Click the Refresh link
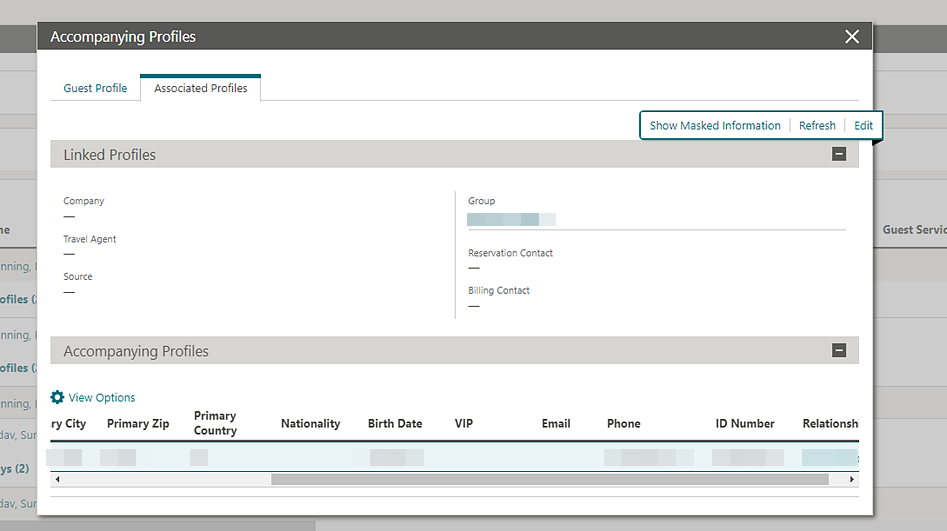This screenshot has height=531, width=947. [817, 126]
